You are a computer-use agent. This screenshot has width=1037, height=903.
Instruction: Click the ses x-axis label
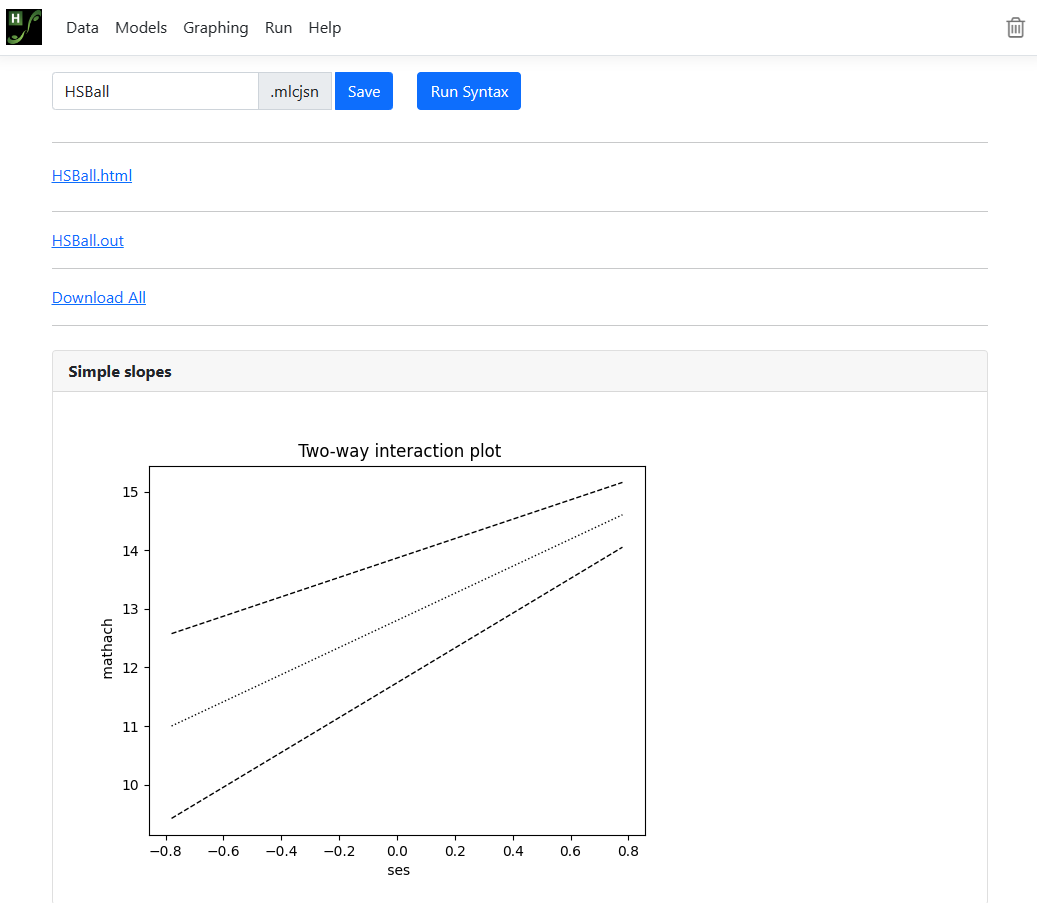tap(398, 870)
